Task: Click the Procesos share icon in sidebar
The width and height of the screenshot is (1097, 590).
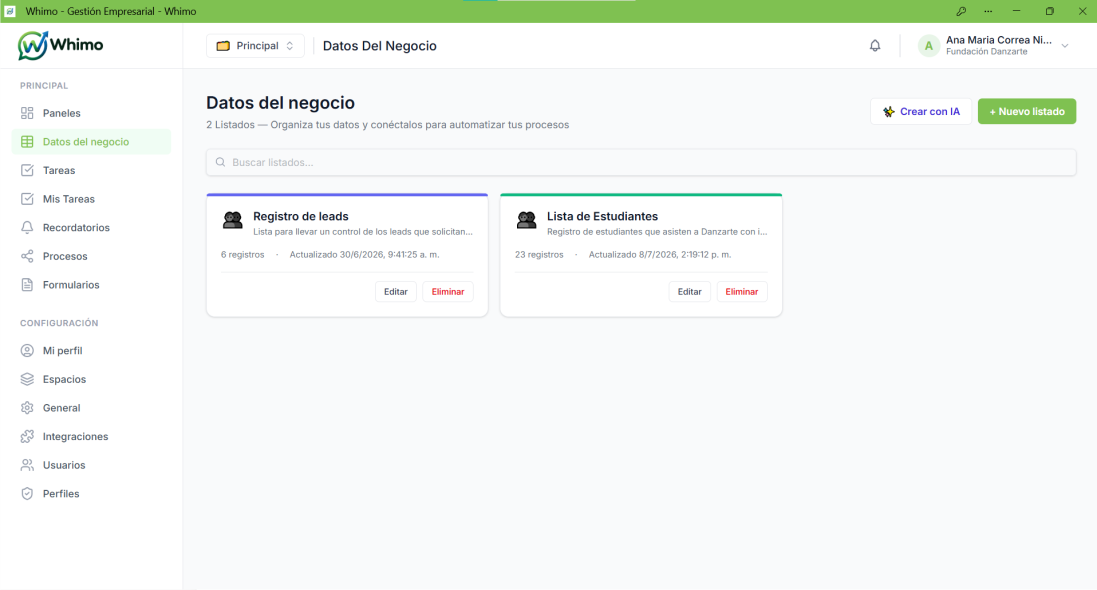Action: [x=27, y=256]
